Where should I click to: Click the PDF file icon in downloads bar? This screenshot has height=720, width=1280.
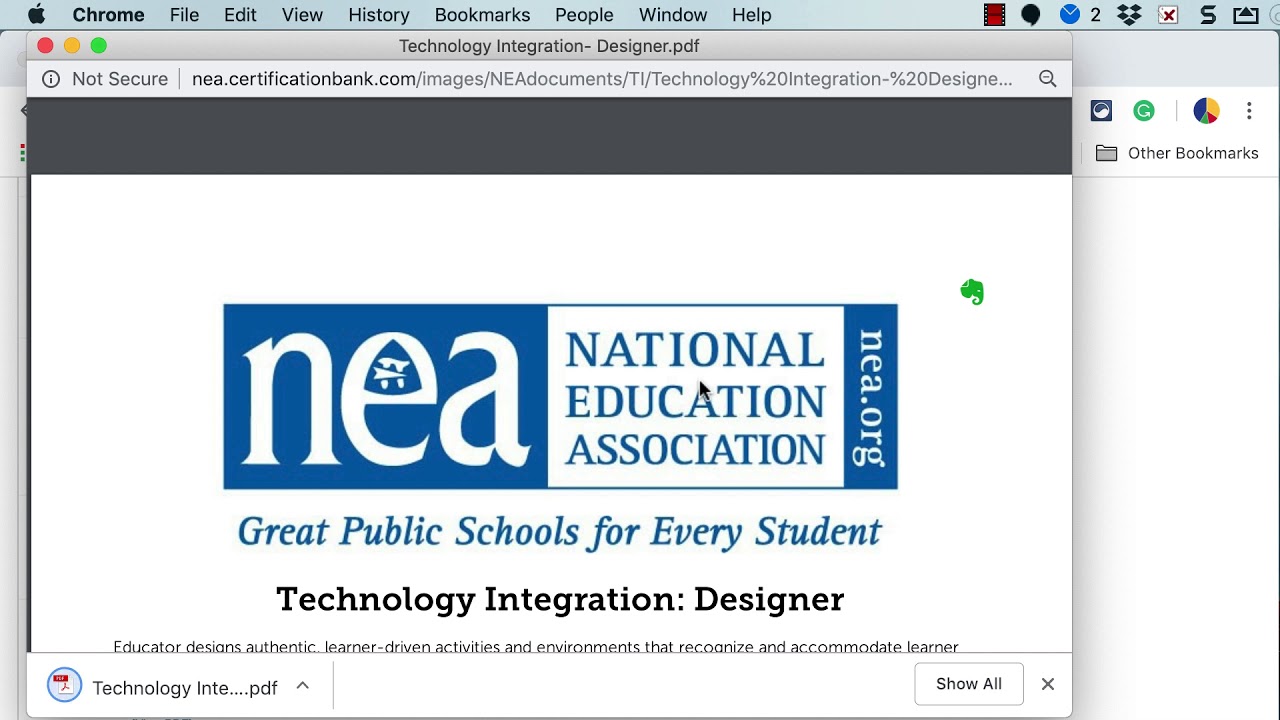pyautogui.click(x=64, y=685)
